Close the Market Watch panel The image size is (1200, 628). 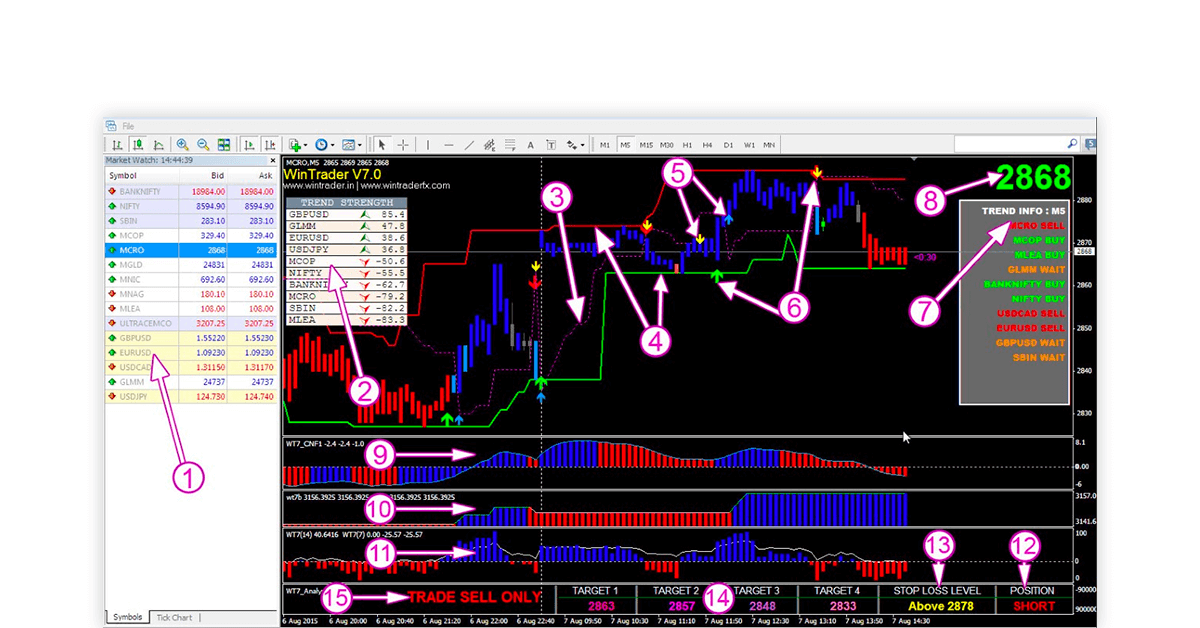(x=272, y=160)
